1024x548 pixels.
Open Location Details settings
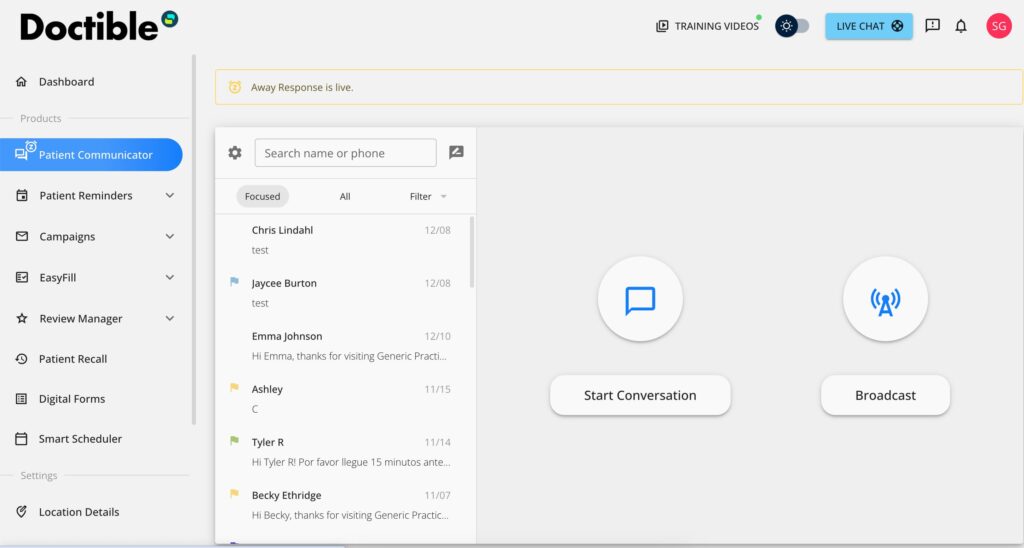coord(78,512)
